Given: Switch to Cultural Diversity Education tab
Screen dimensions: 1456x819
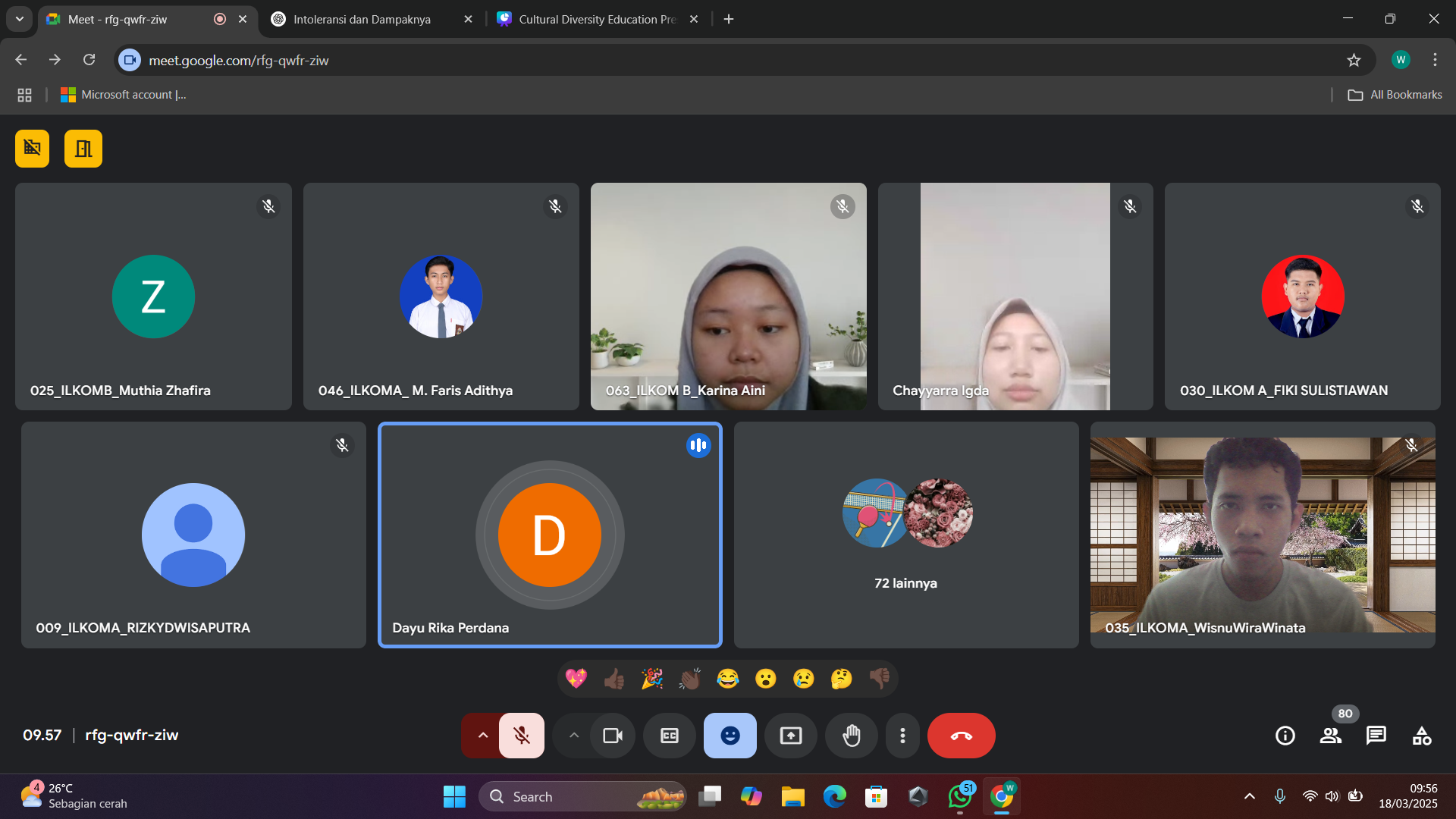Looking at the screenshot, I should (597, 19).
